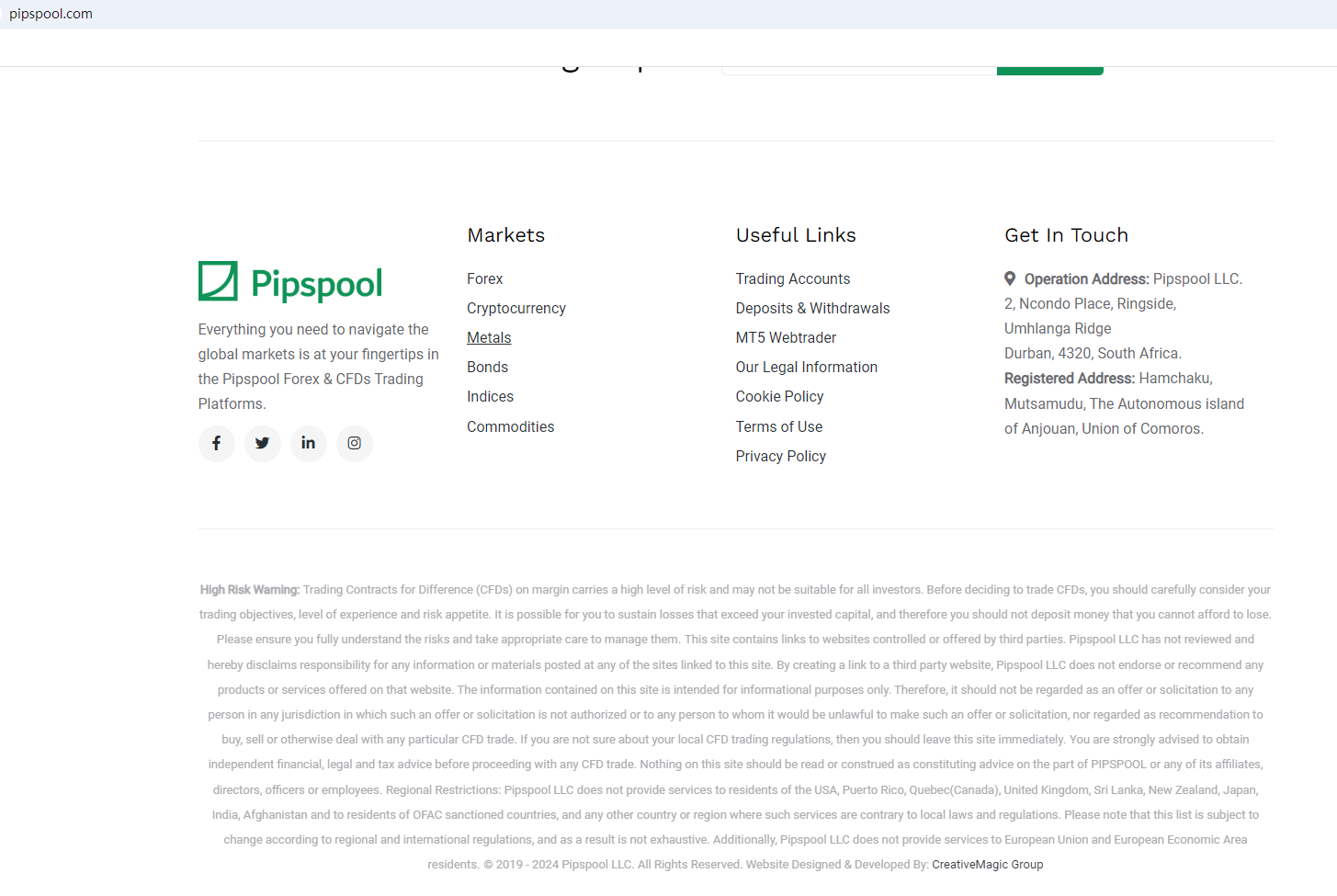Open the Trading Accounts link
The width and height of the screenshot is (1337, 896).
point(792,278)
